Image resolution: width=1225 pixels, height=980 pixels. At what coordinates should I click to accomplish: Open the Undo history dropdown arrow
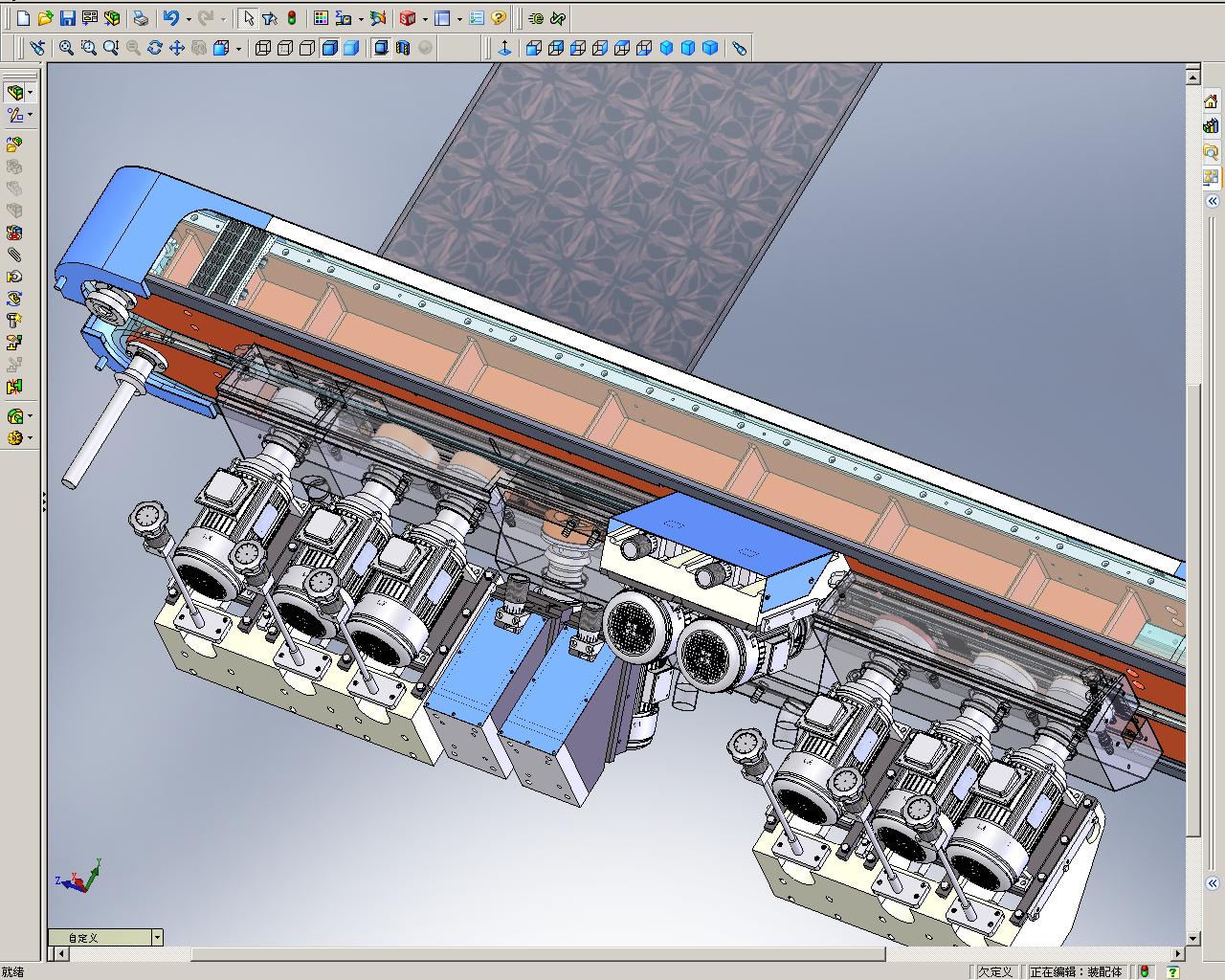[189, 18]
